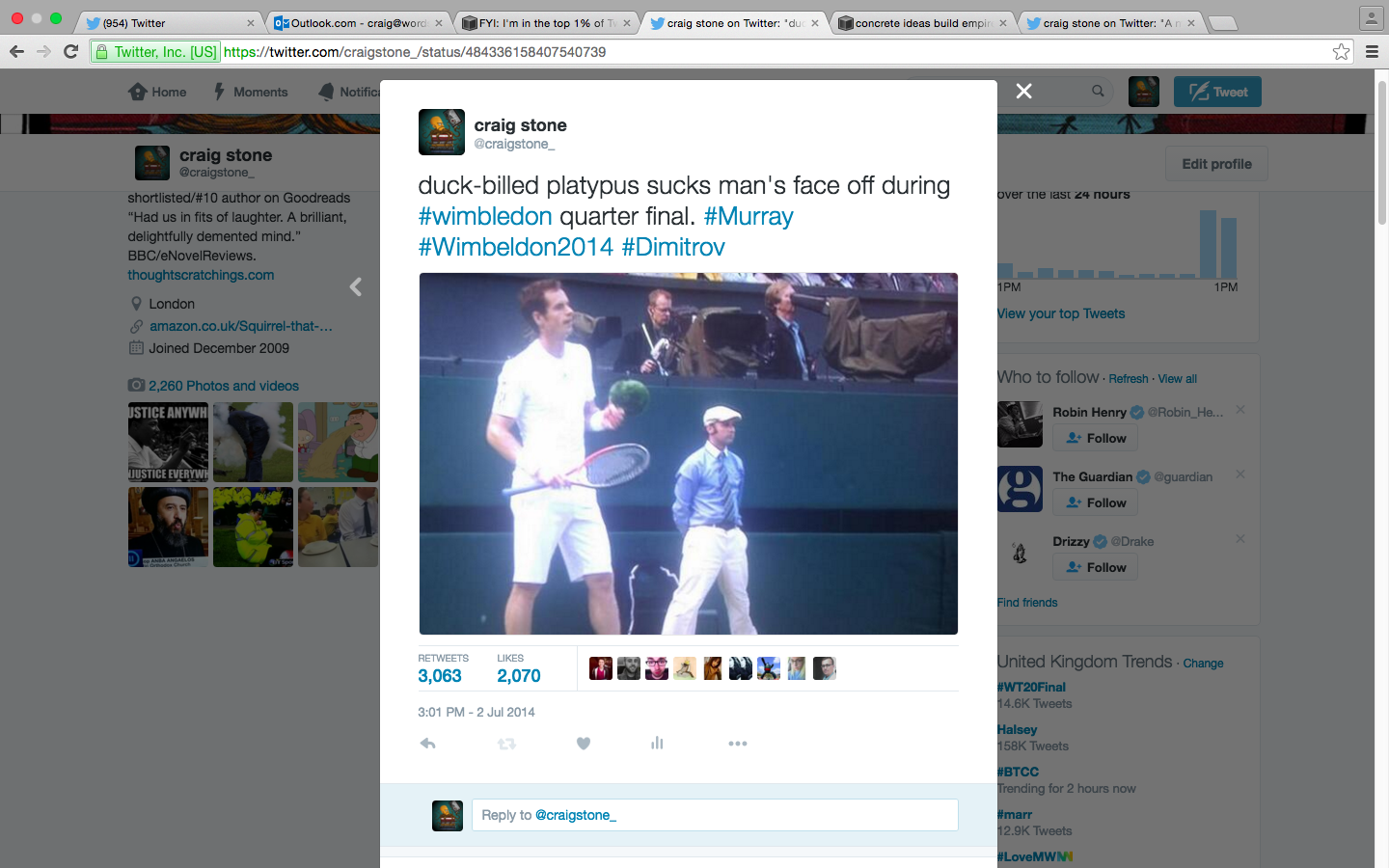Open Notifications
This screenshot has width=1389, height=868.
pyautogui.click(x=349, y=92)
